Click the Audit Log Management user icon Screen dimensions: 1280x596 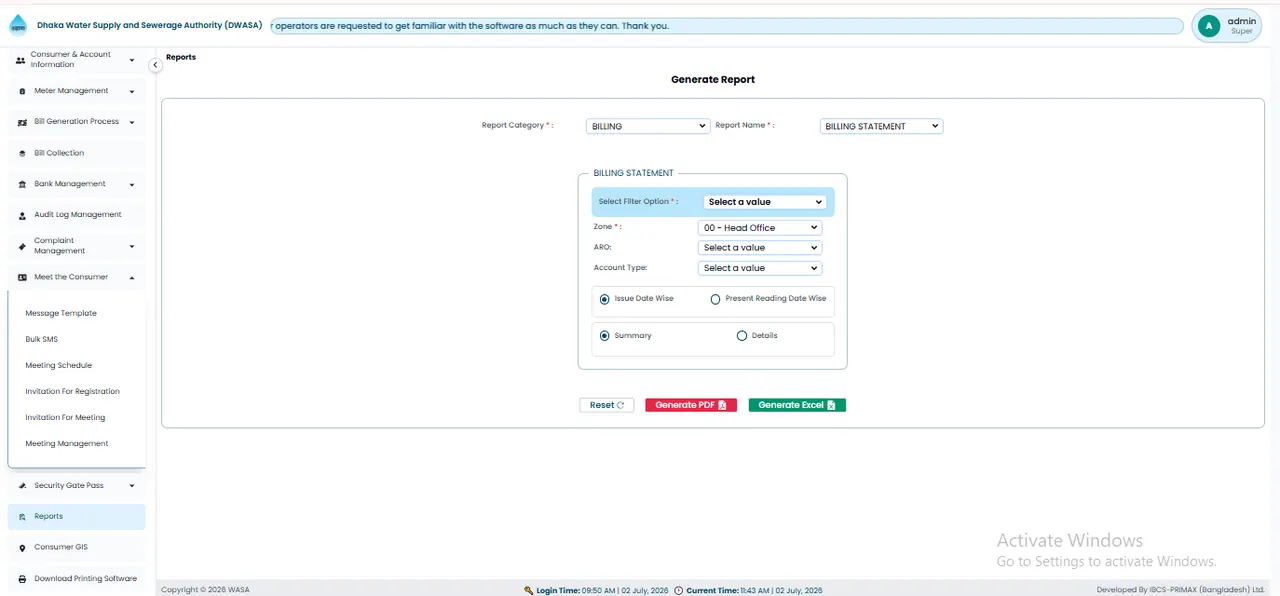22,215
